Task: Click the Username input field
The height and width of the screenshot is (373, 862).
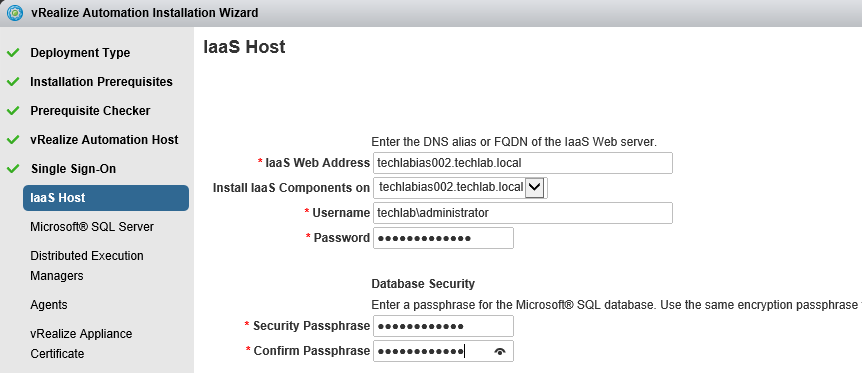Action: point(523,213)
